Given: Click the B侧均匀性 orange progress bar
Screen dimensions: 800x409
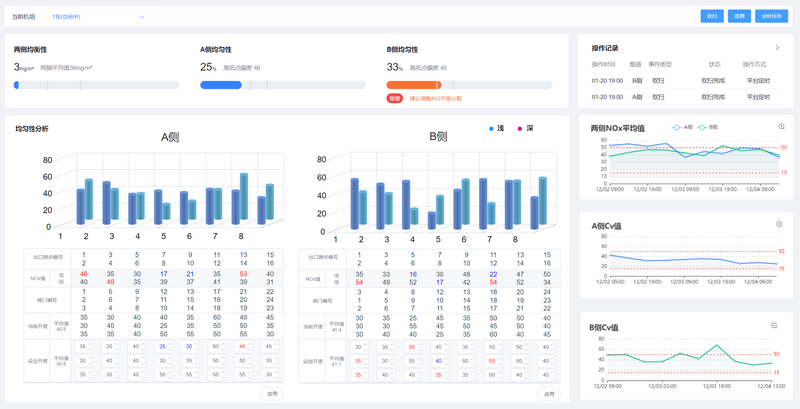Looking at the screenshot, I should click(414, 85).
